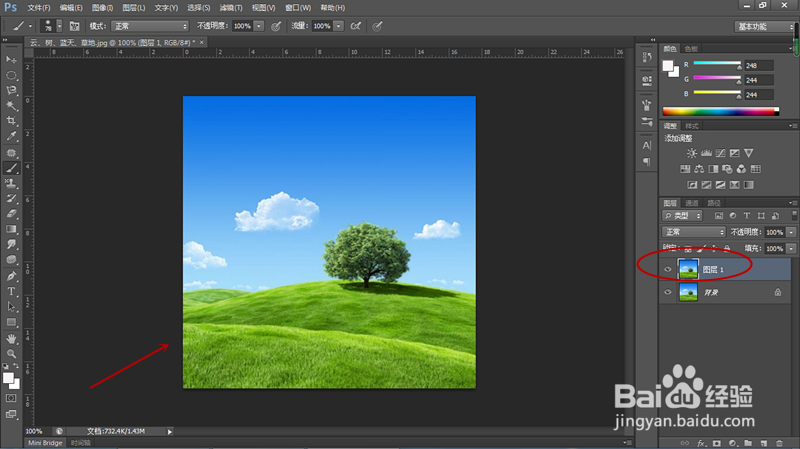The image size is (800, 449).
Task: Select the Eraser tool
Action: tap(11, 214)
